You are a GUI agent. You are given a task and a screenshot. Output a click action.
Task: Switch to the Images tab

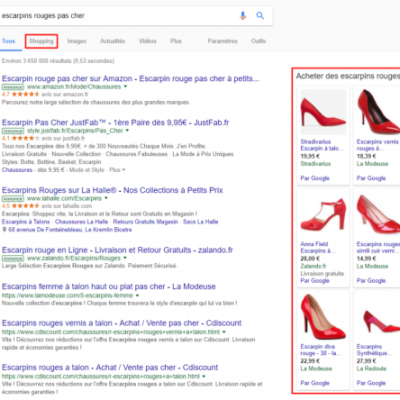pyautogui.click(x=77, y=41)
